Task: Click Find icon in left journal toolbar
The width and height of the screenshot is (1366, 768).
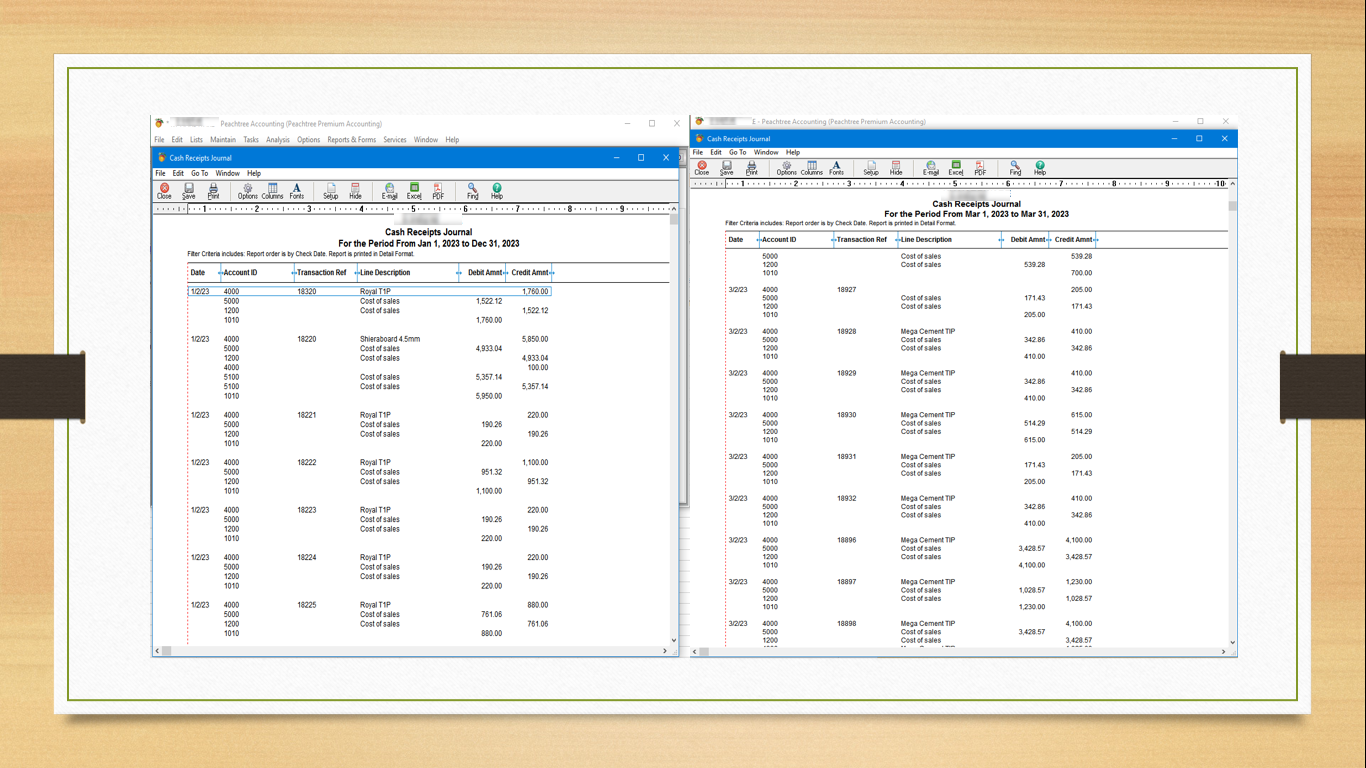Action: coord(472,191)
